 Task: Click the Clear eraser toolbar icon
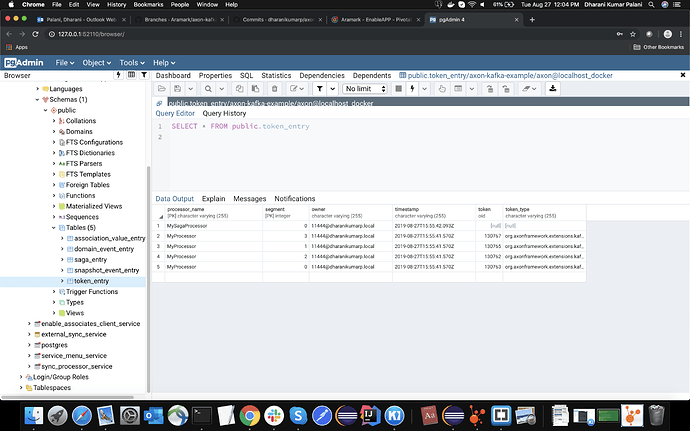(529, 89)
